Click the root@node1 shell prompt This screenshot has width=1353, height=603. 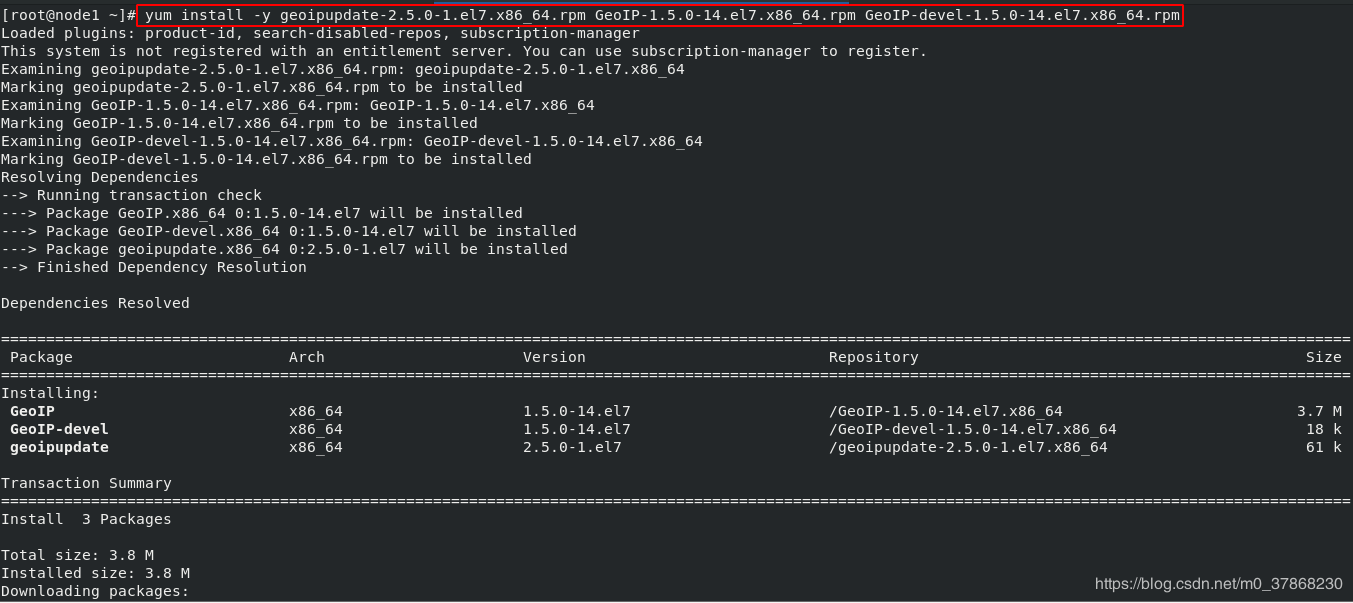tap(68, 15)
